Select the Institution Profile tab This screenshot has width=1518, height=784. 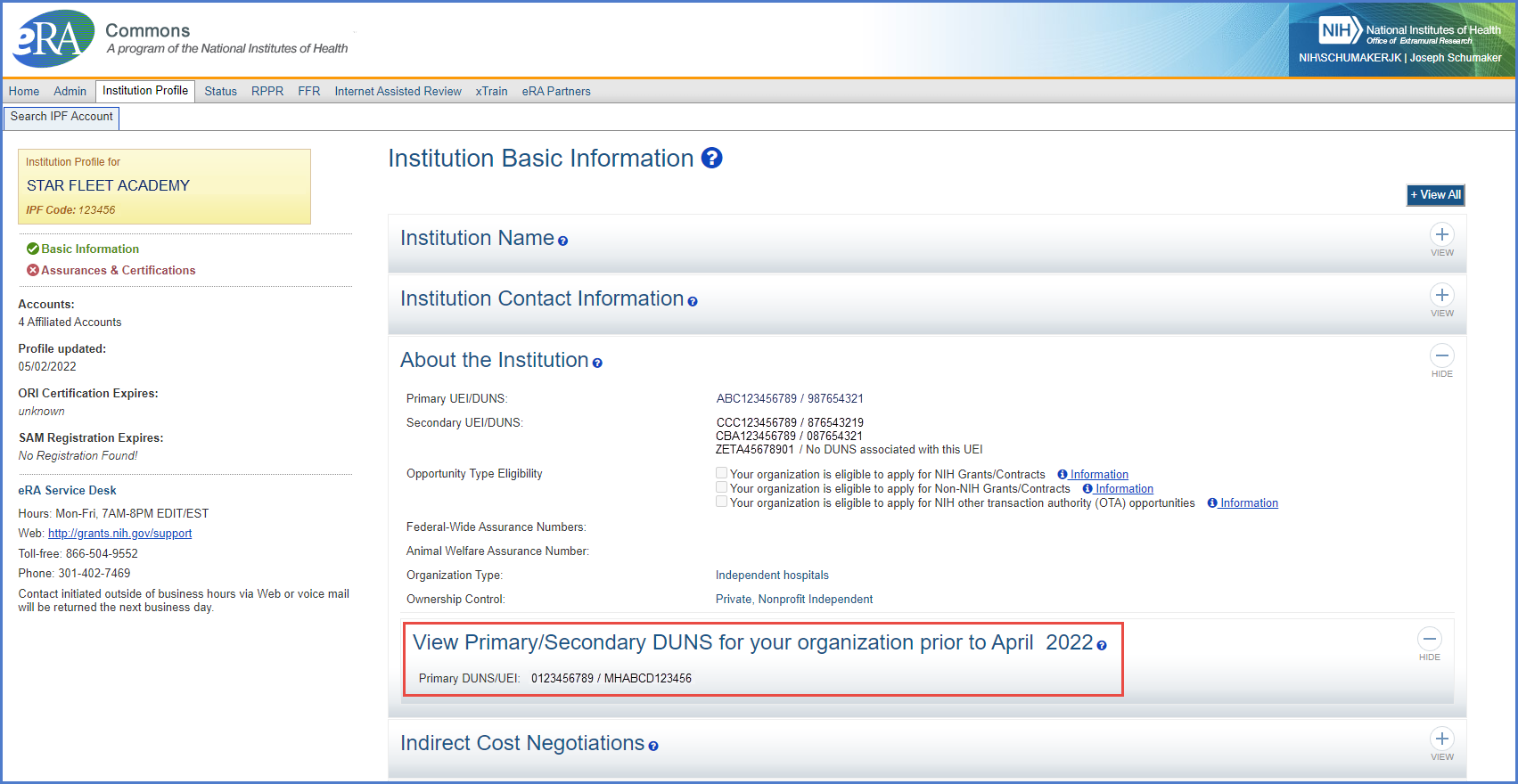(145, 91)
